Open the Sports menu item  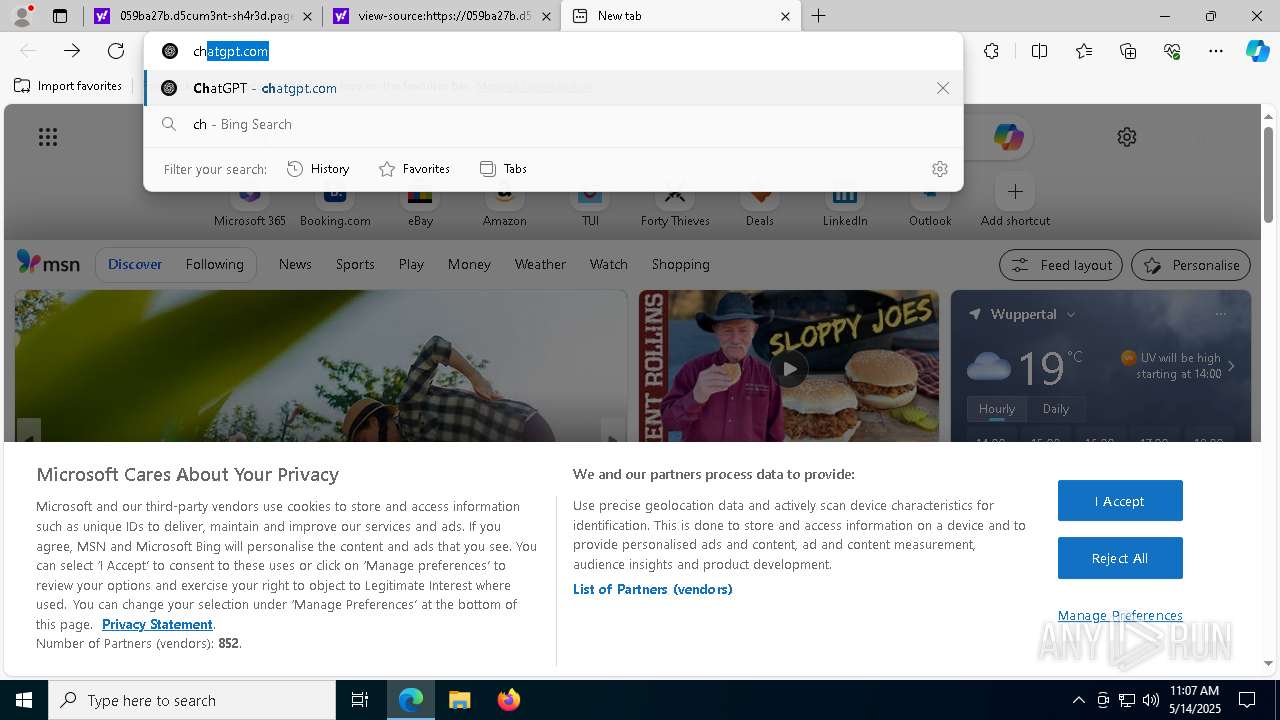[355, 264]
